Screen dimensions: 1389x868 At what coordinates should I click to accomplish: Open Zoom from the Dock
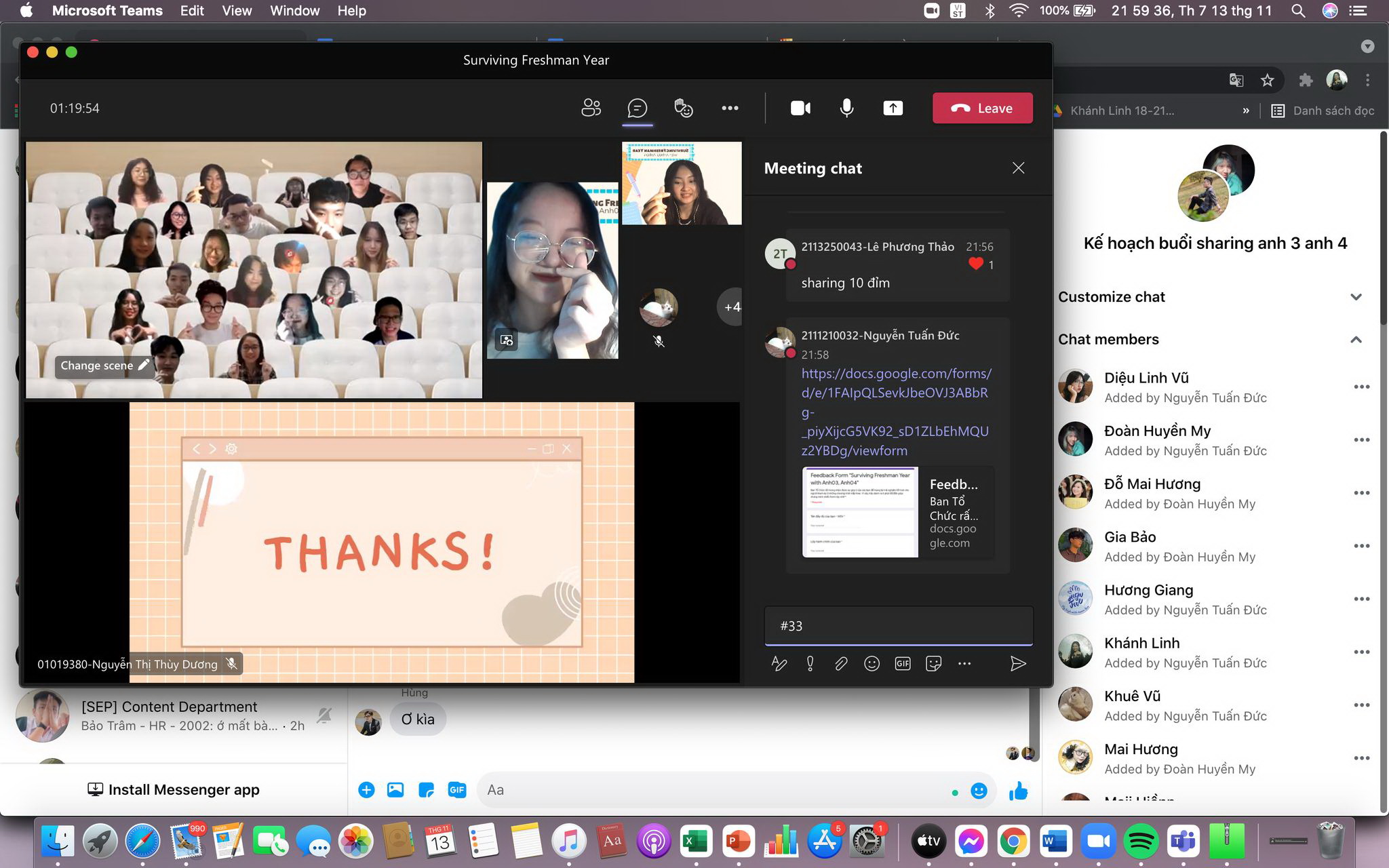pos(1098,842)
